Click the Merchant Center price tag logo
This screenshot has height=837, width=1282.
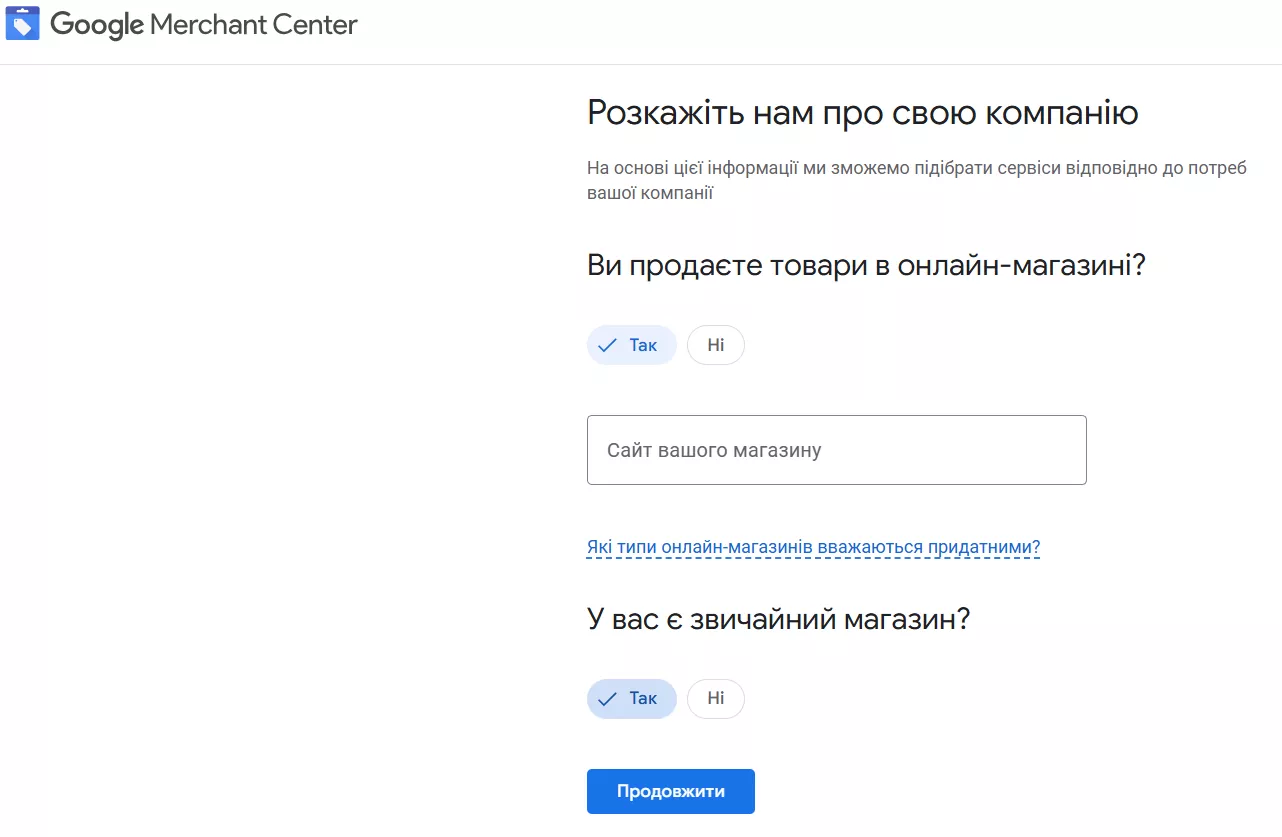tap(23, 24)
